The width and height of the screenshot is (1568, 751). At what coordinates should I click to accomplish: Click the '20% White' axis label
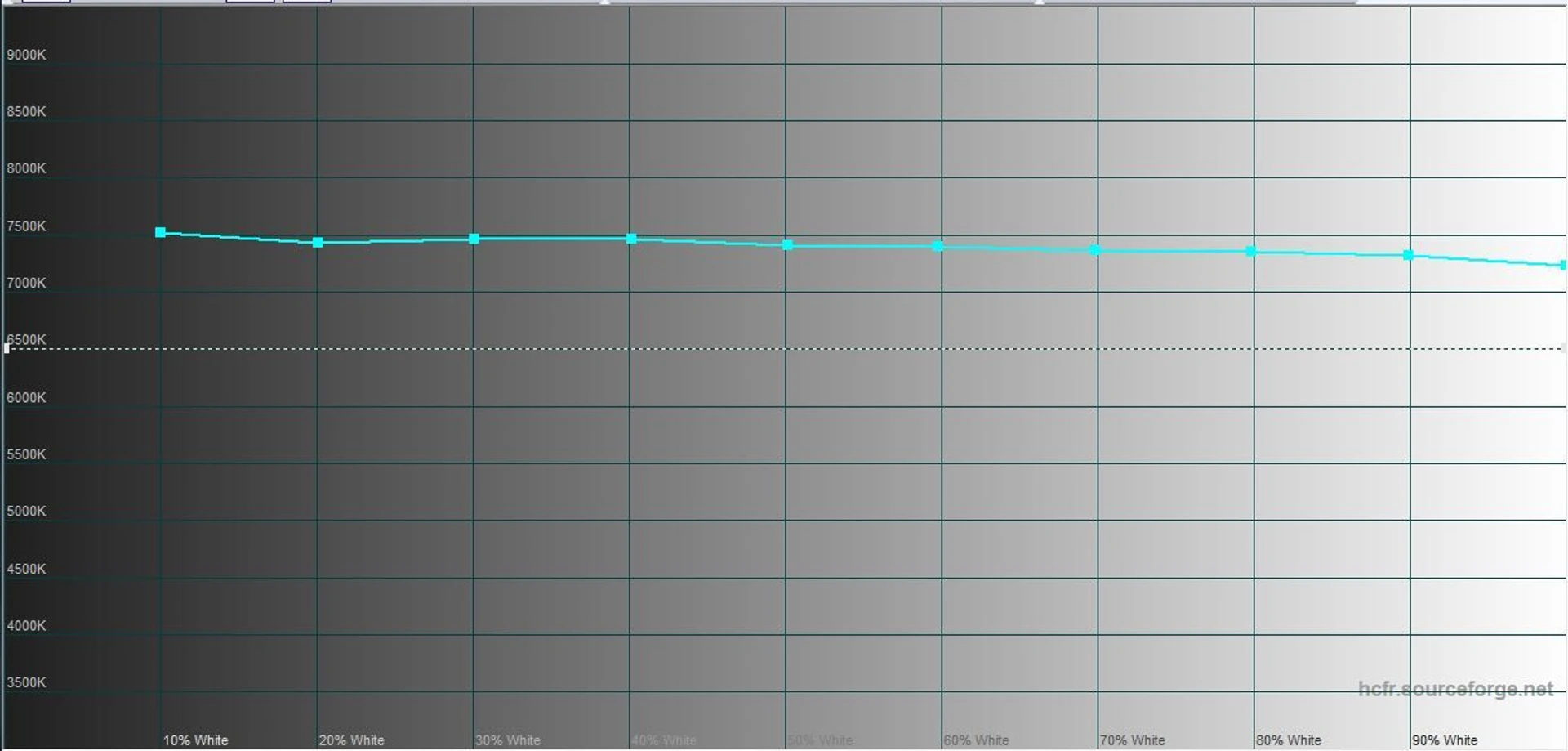click(351, 740)
